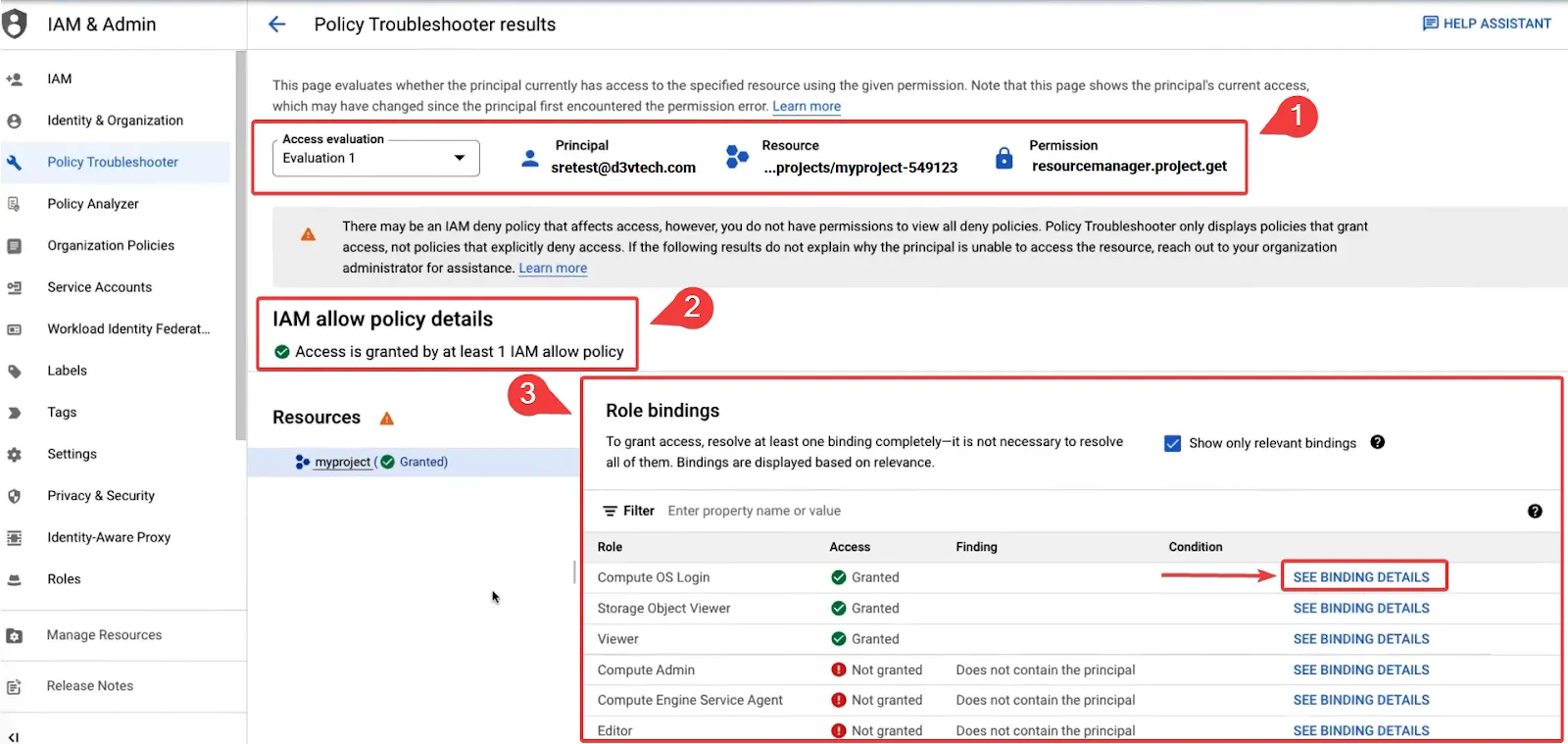Image resolution: width=1568 pixels, height=744 pixels.
Task: Click warning icon next to Resources
Action: tap(387, 419)
